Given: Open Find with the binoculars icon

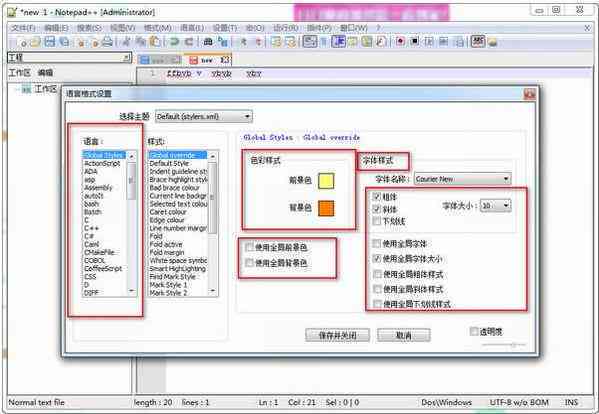Looking at the screenshot, I should point(208,42).
